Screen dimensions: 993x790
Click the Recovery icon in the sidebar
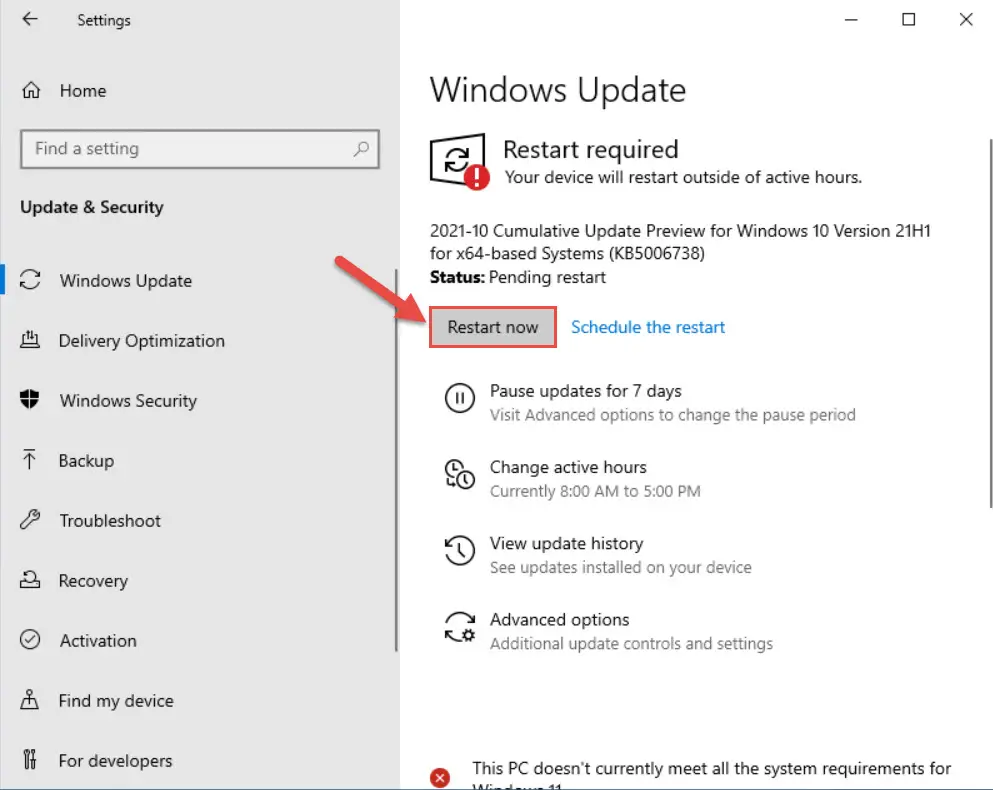(x=30, y=580)
